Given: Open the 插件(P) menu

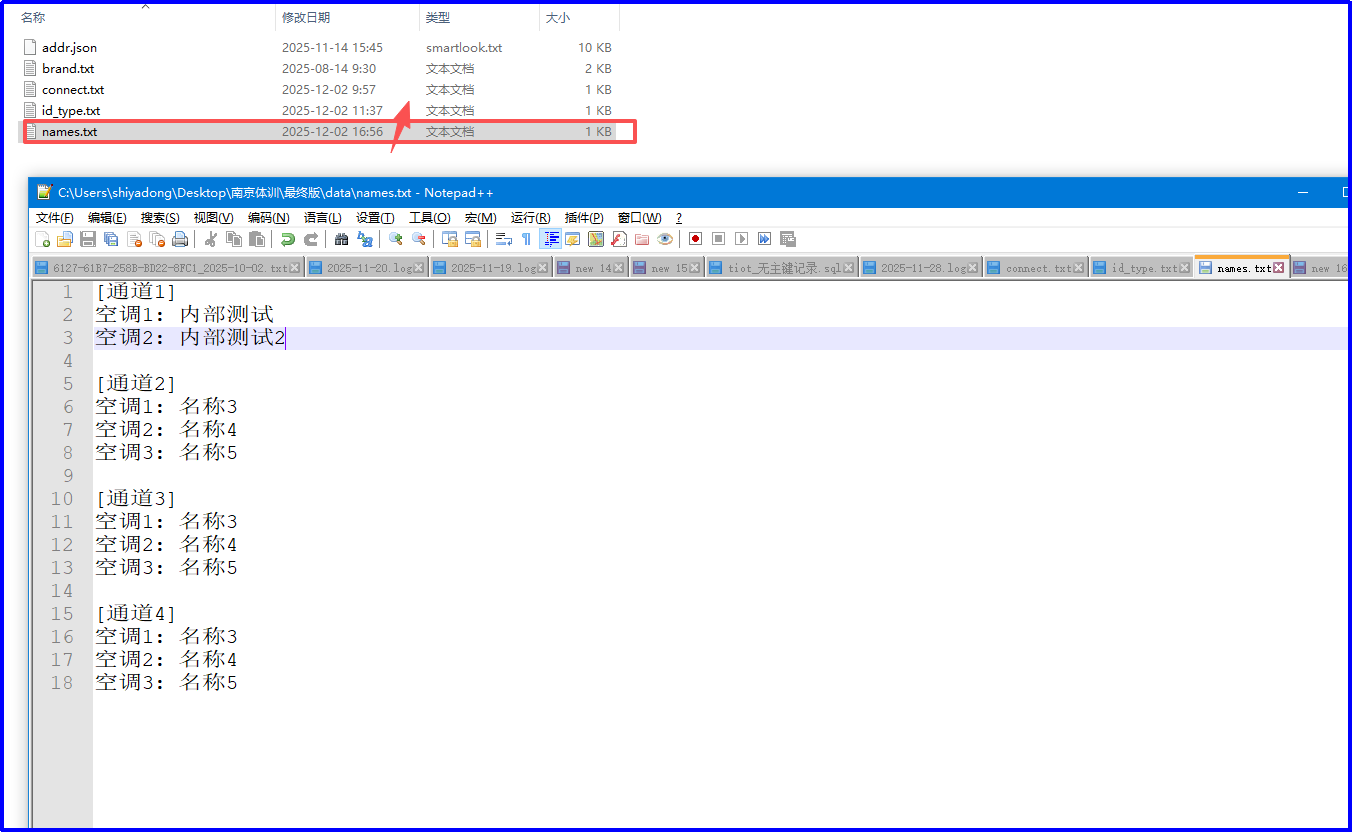Looking at the screenshot, I should [x=583, y=218].
